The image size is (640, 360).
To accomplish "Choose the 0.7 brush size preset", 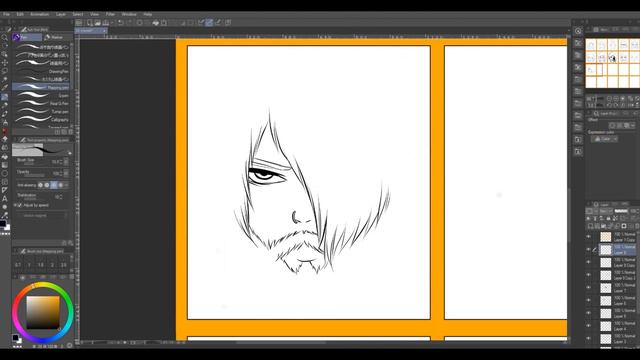I will click(x=18, y=264).
